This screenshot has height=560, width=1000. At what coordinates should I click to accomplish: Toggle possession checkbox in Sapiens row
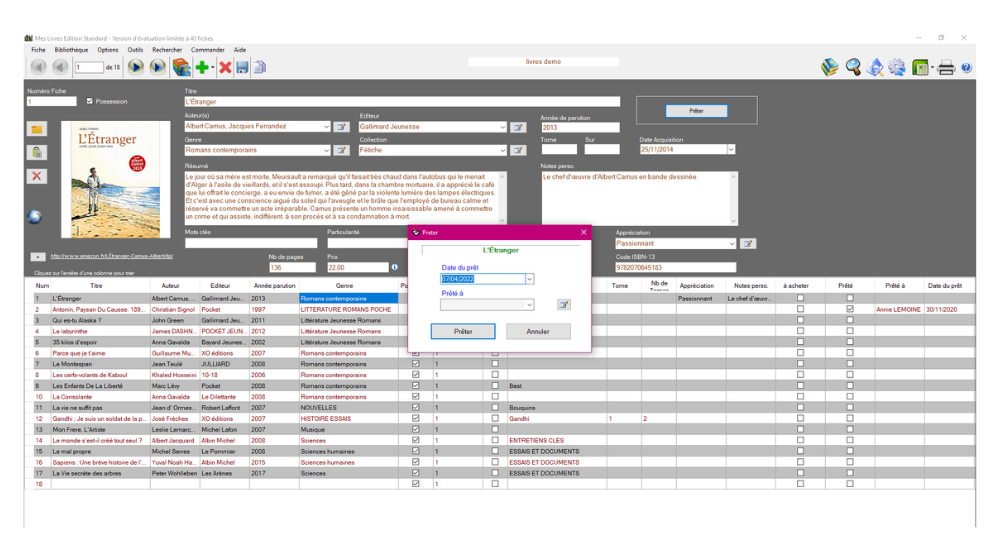tap(416, 462)
